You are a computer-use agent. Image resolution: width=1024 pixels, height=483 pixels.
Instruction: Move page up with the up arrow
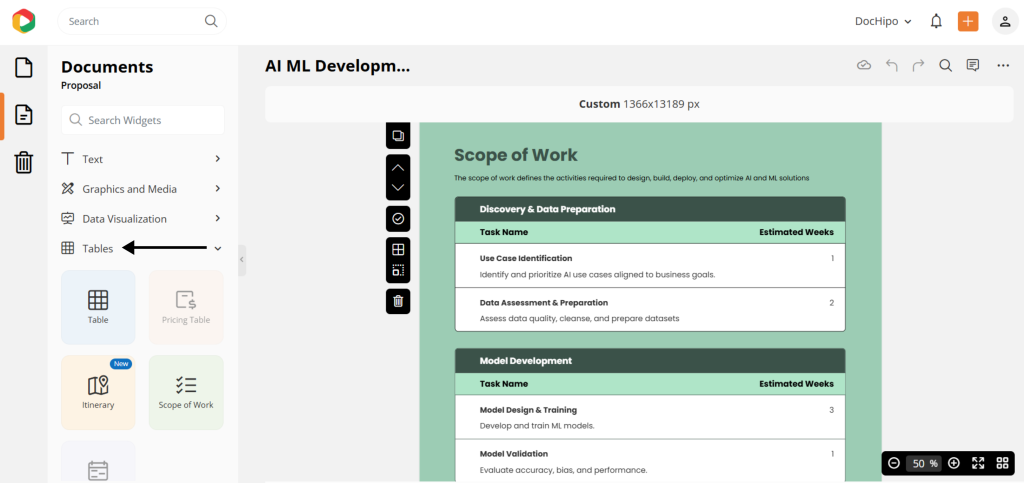click(x=398, y=168)
